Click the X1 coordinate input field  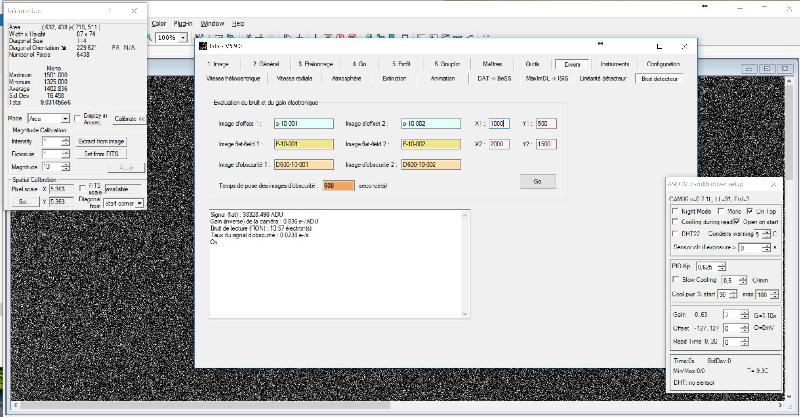tap(499, 124)
